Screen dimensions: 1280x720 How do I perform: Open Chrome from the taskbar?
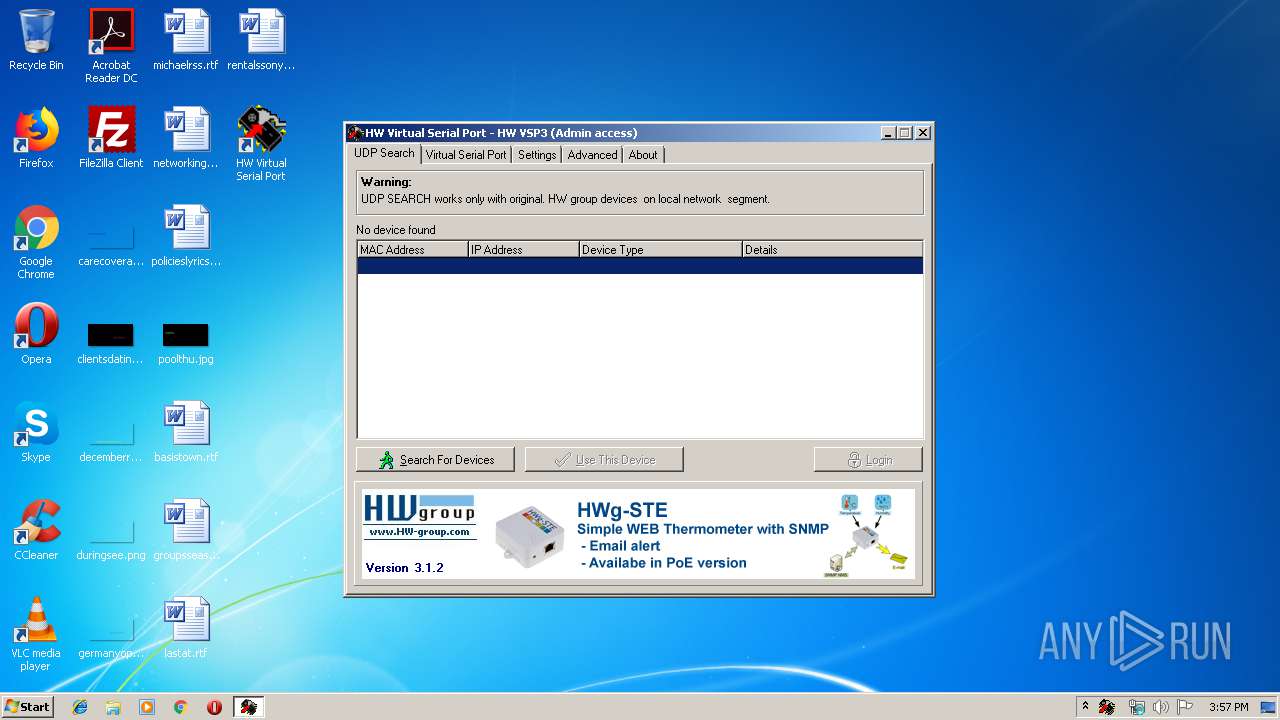pyautogui.click(x=180, y=707)
